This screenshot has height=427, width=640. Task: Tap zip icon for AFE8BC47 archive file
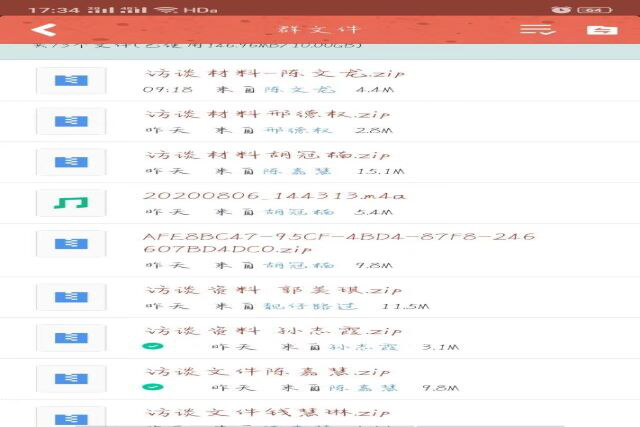pyautogui.click(x=70, y=244)
